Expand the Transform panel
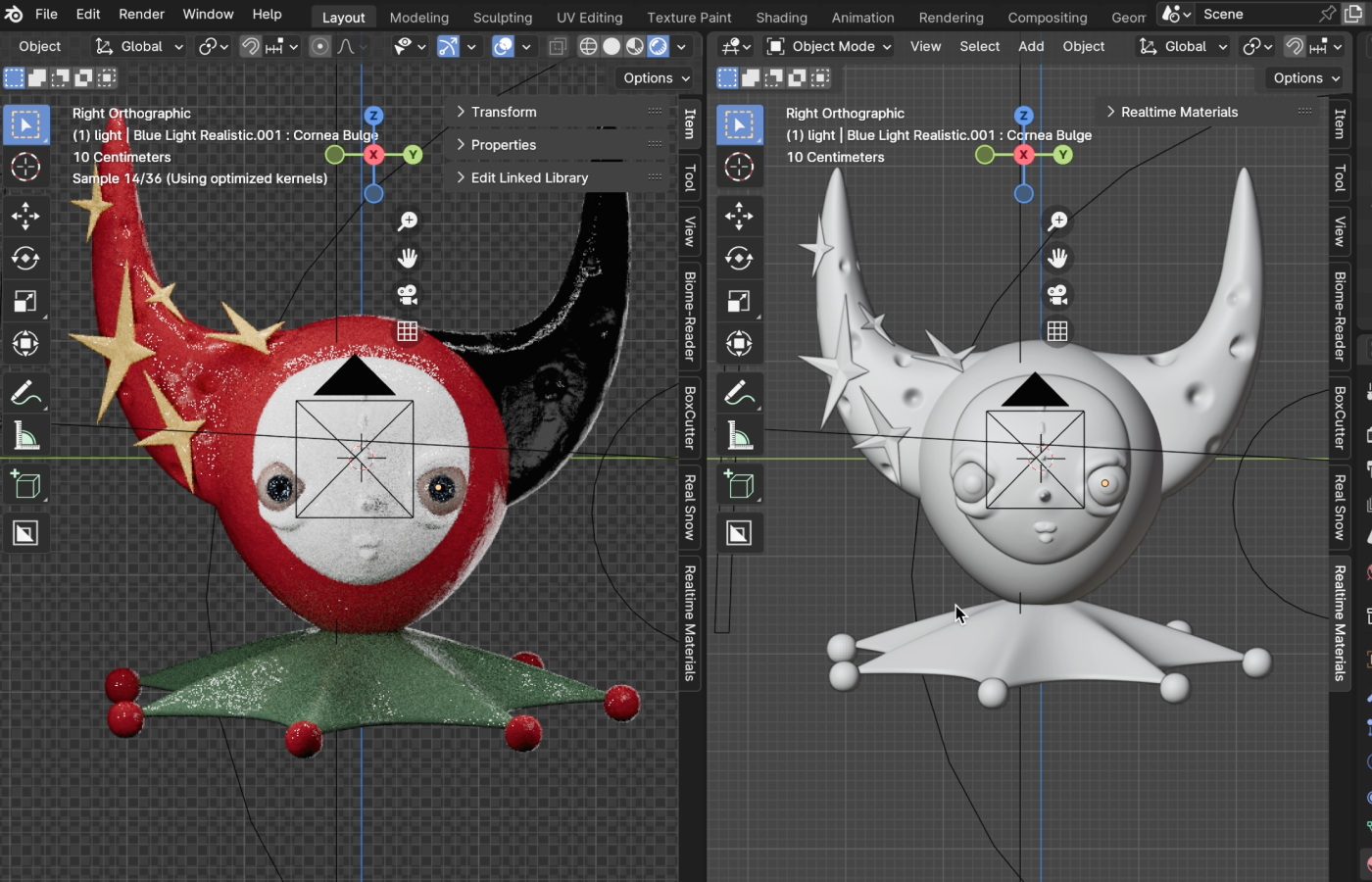 (504, 112)
